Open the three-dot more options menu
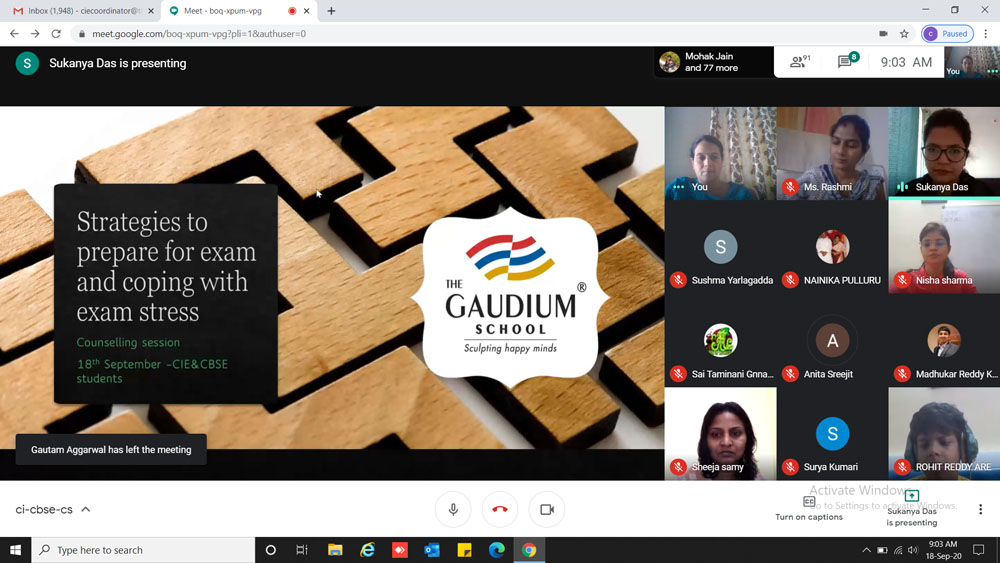This screenshot has height=563, width=1000. click(980, 509)
